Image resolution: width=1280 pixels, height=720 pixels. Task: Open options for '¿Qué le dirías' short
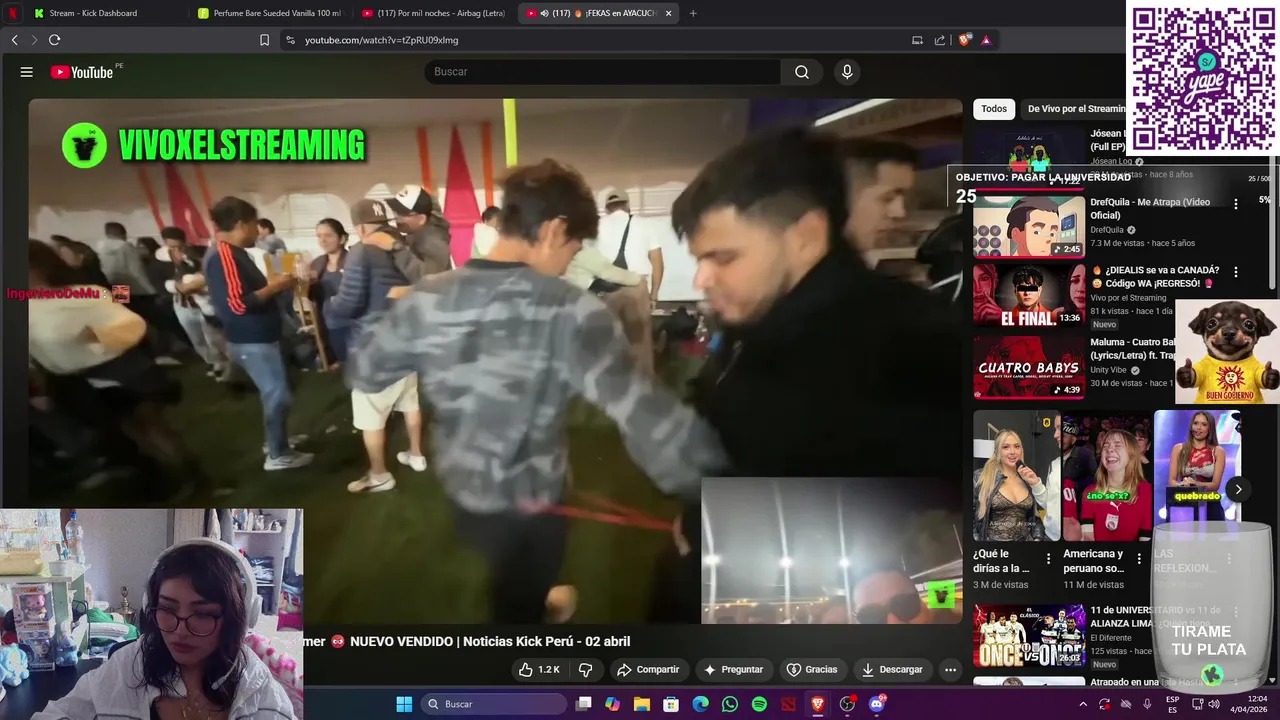click(x=1048, y=559)
